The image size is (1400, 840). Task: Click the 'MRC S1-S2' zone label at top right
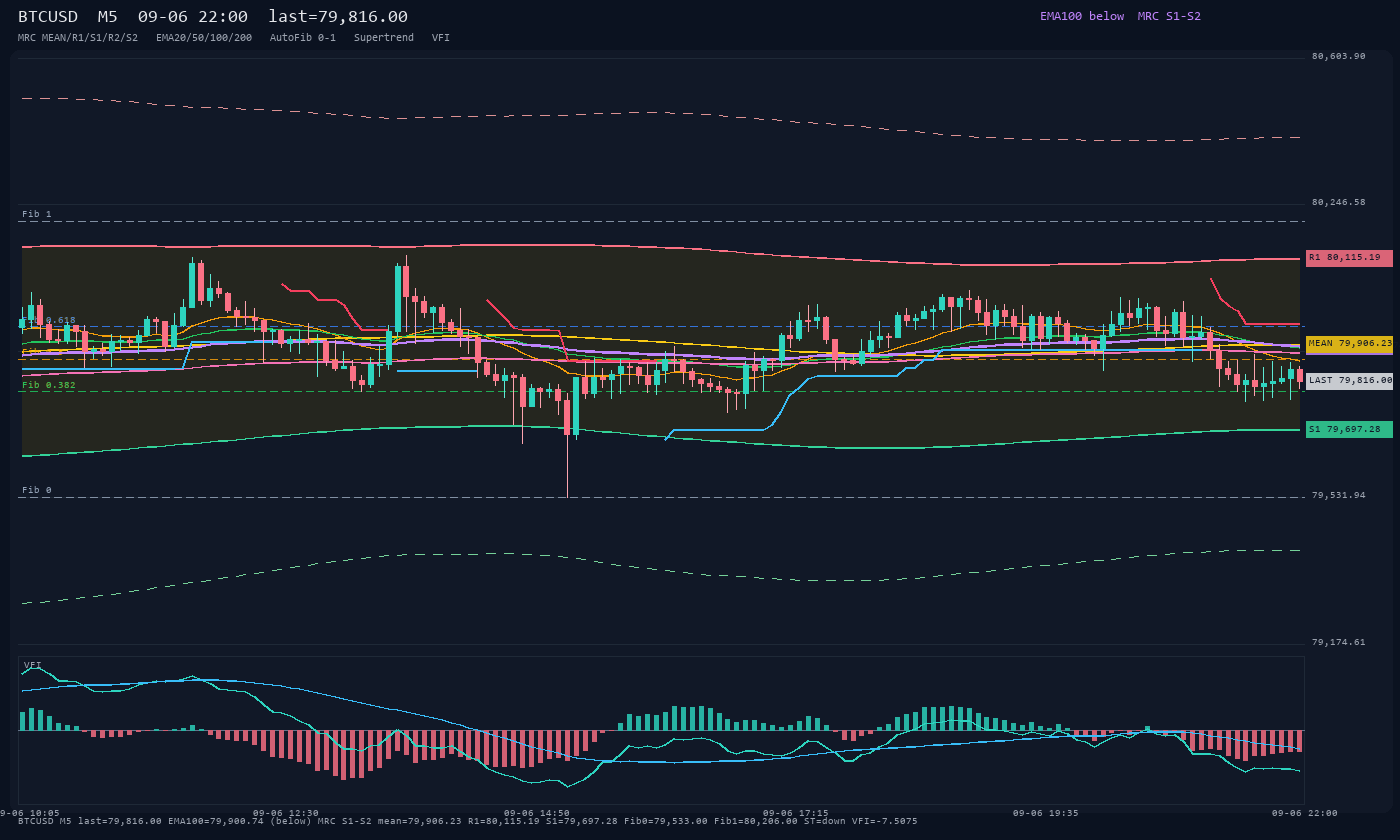click(x=1169, y=16)
